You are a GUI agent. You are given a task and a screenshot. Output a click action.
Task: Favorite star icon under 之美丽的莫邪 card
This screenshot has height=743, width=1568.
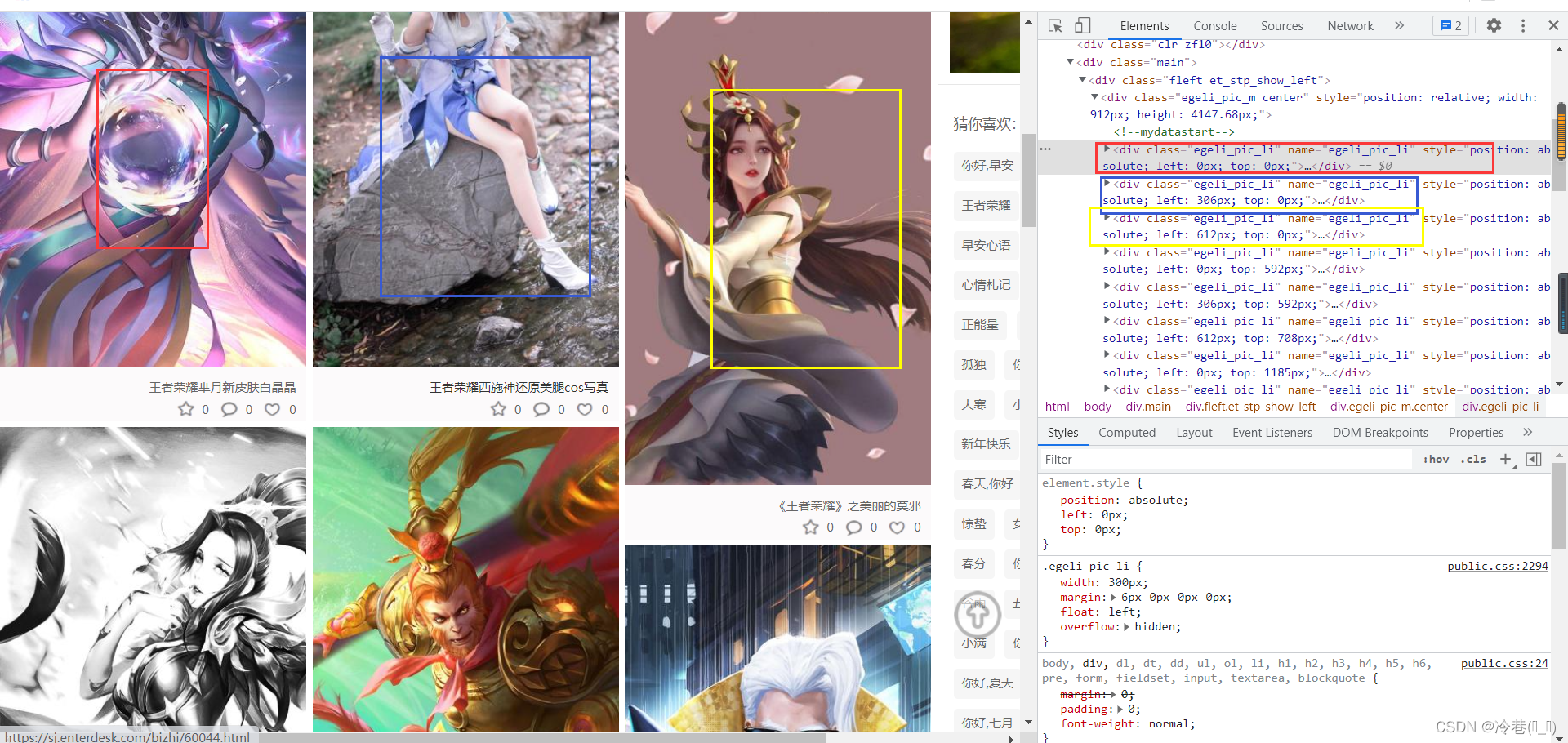click(810, 527)
